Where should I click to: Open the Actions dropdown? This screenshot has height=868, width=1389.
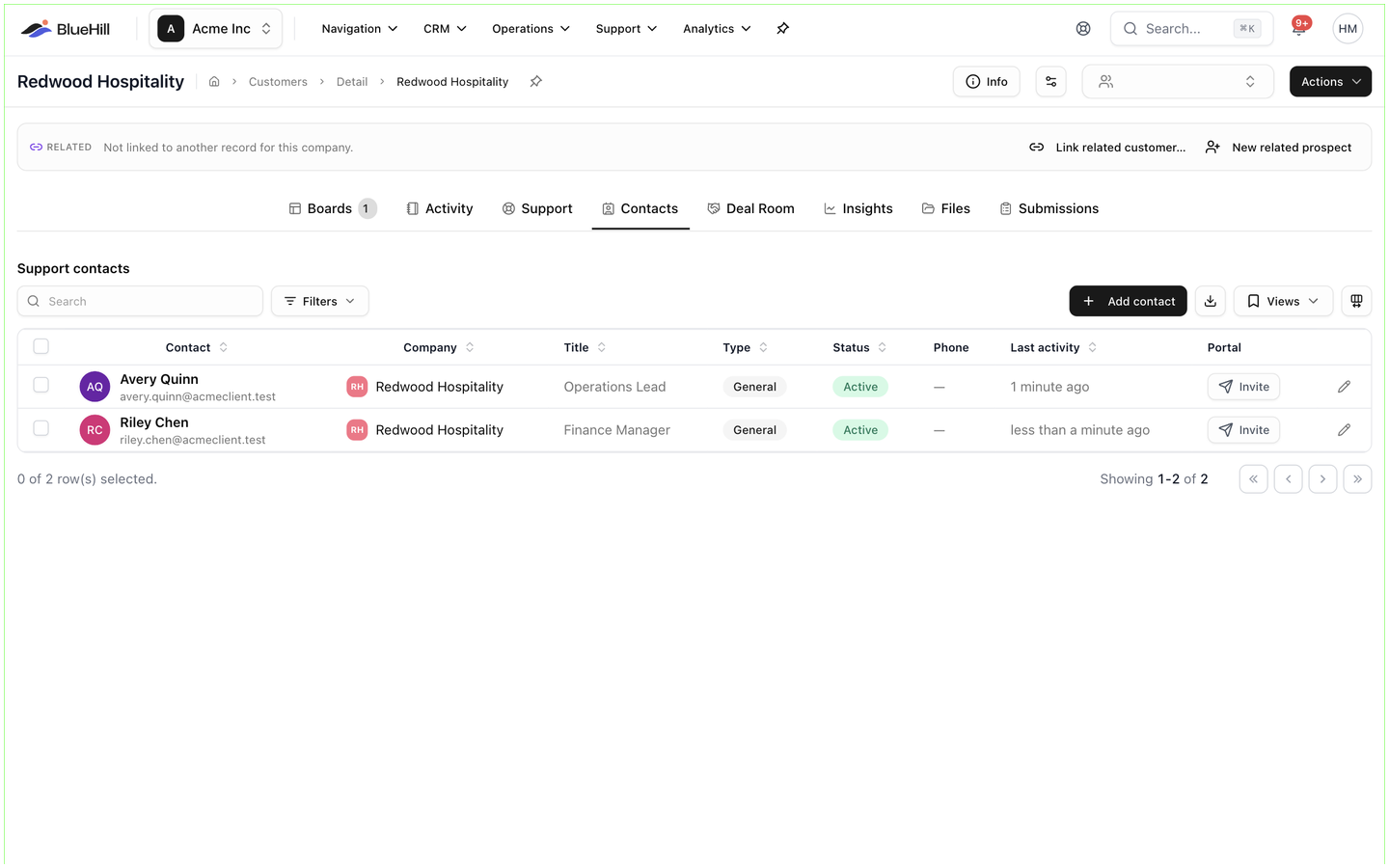coord(1330,82)
